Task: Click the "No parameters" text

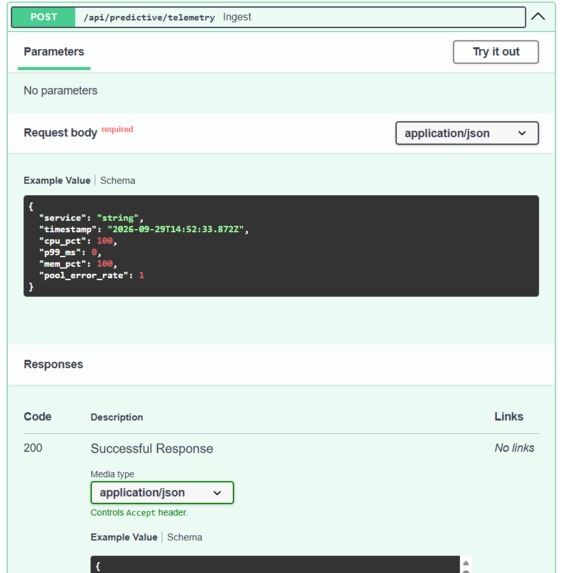Action: coord(61,91)
